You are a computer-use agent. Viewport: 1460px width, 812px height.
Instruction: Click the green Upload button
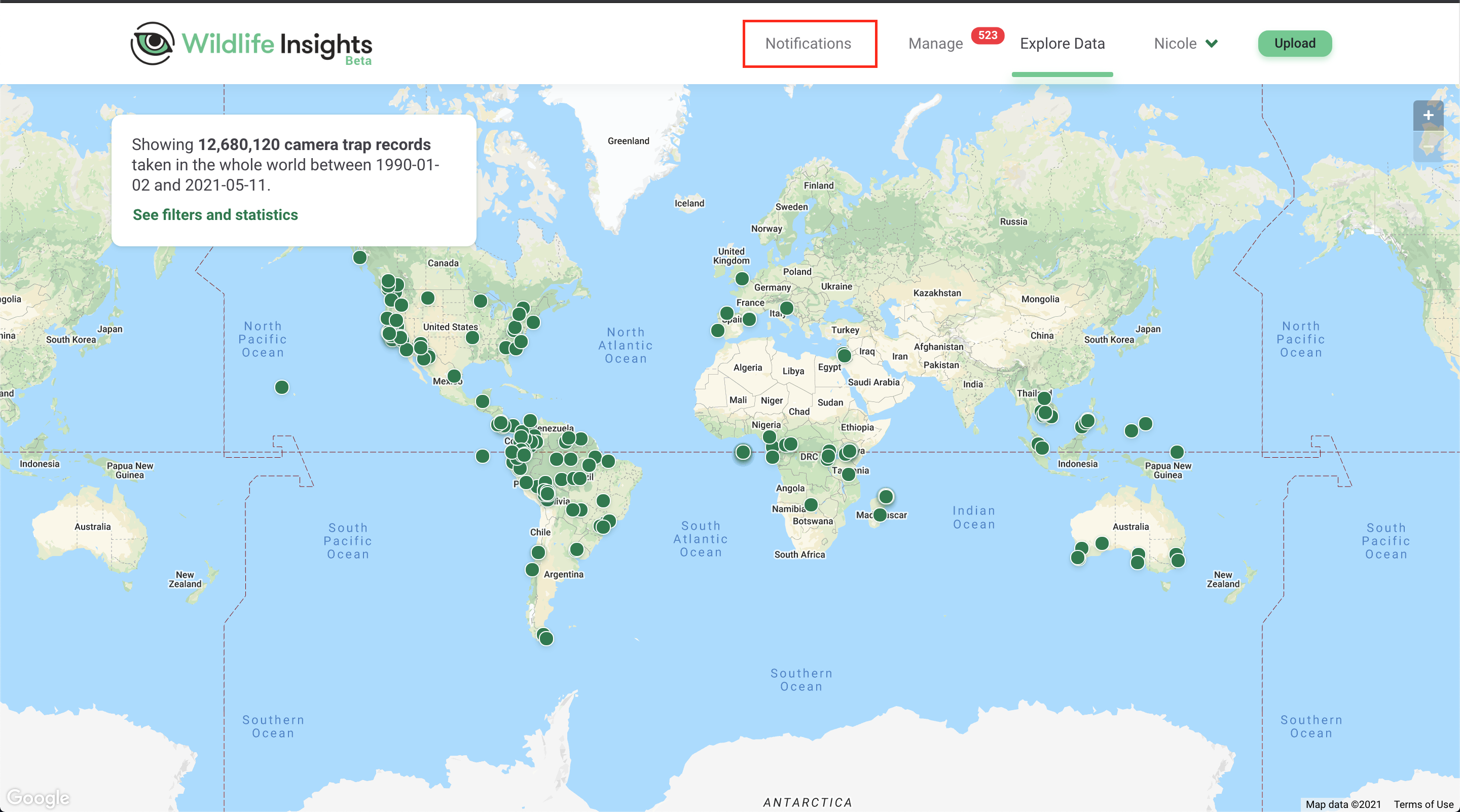click(x=1295, y=44)
